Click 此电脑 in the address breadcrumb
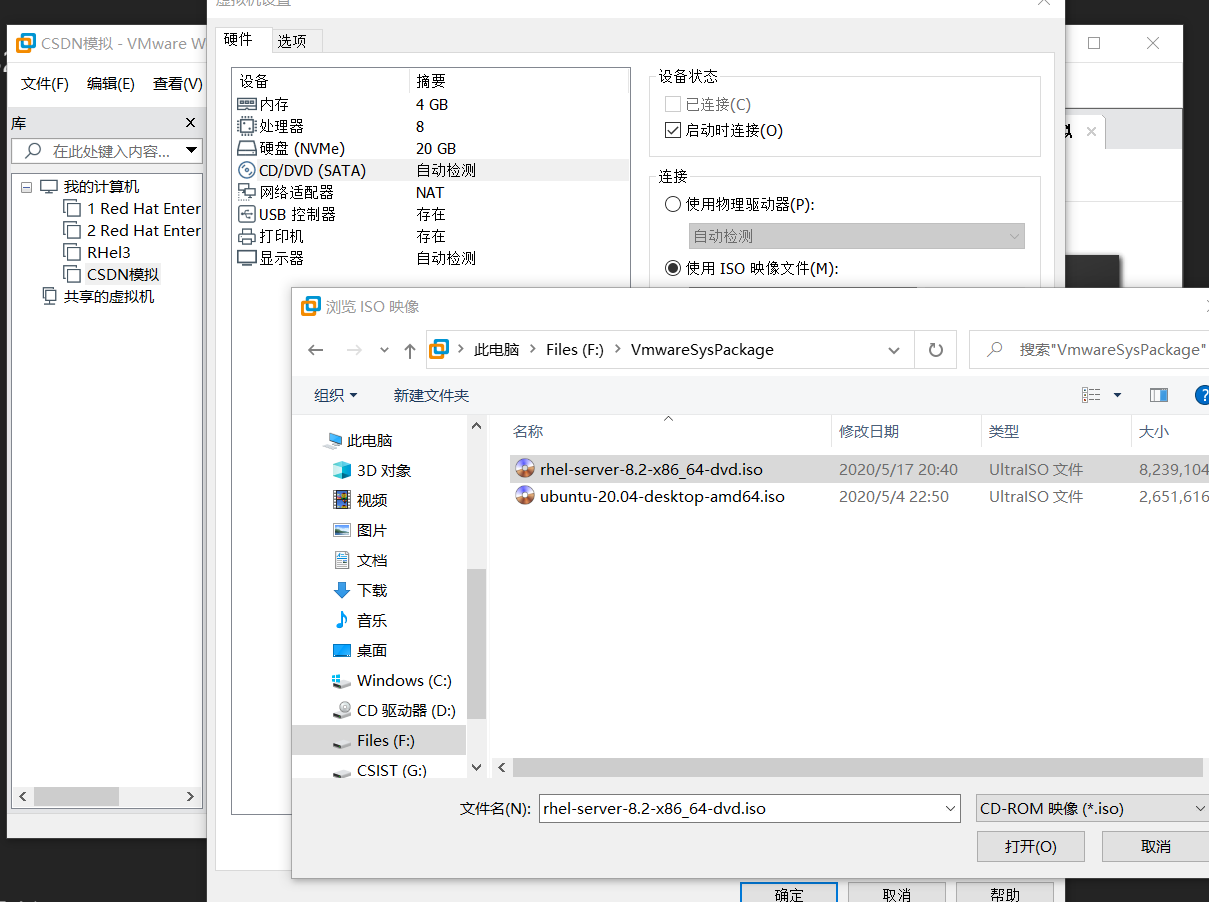Viewport: 1209px width, 902px height. [496, 350]
